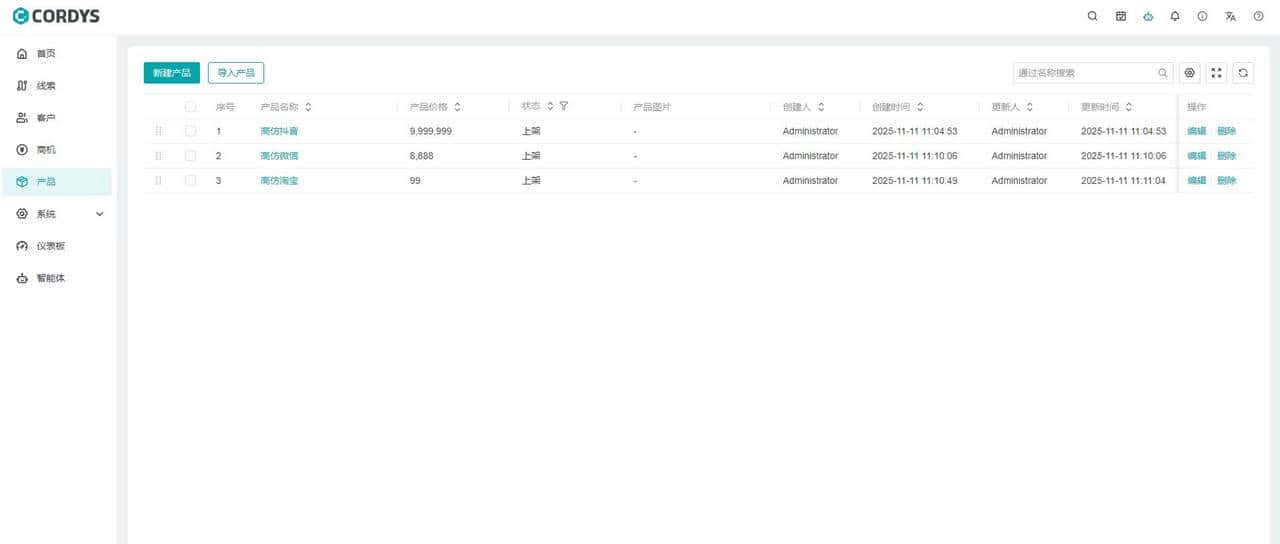Click the 新建产品 button
Image resolution: width=1280 pixels, height=544 pixels.
tap(172, 73)
